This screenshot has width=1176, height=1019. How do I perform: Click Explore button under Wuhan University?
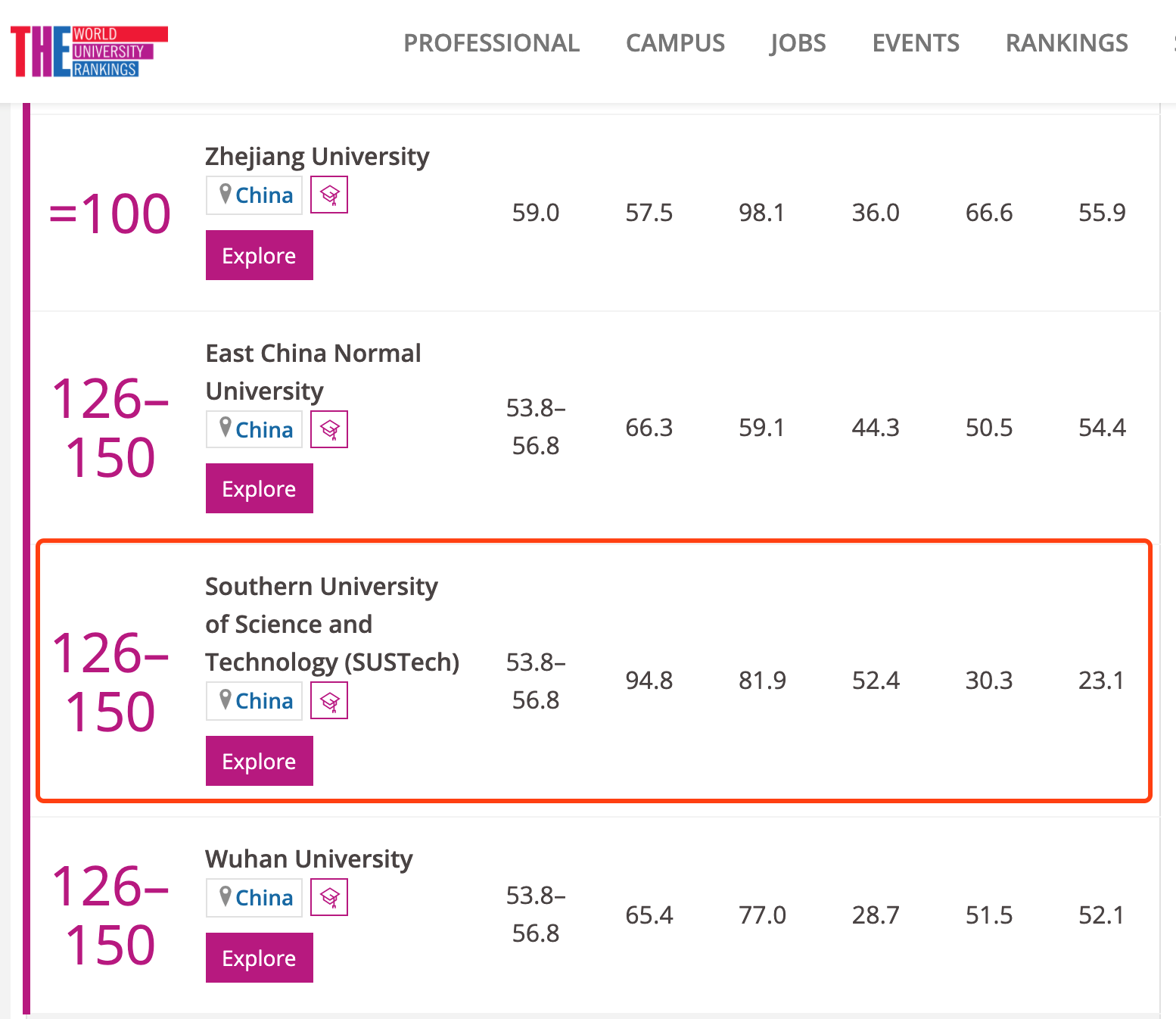260,958
